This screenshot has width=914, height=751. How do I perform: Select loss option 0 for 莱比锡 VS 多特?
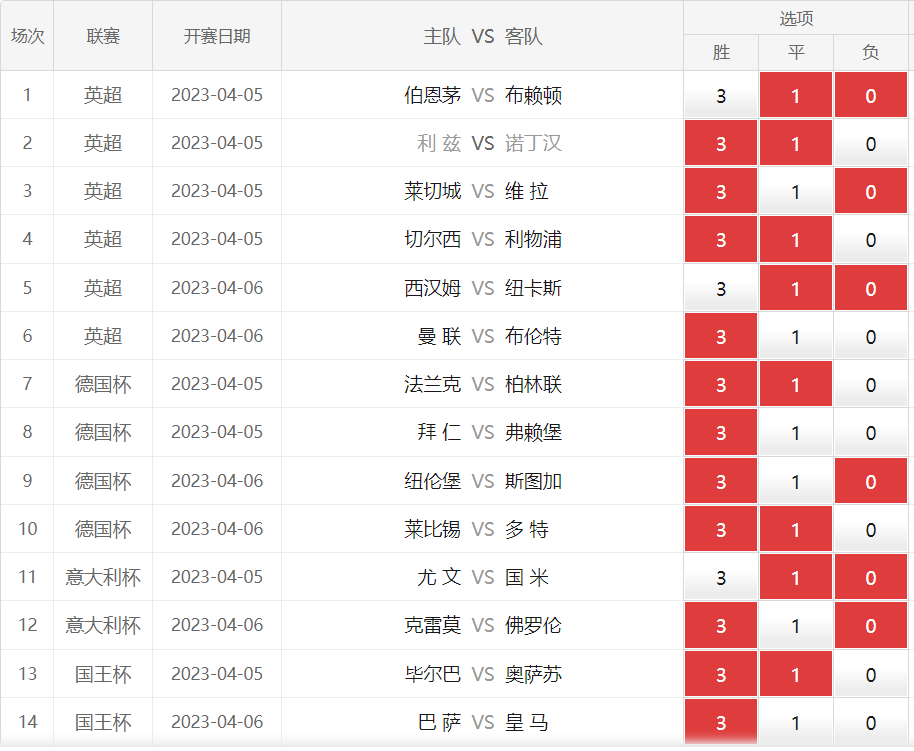tap(871, 529)
